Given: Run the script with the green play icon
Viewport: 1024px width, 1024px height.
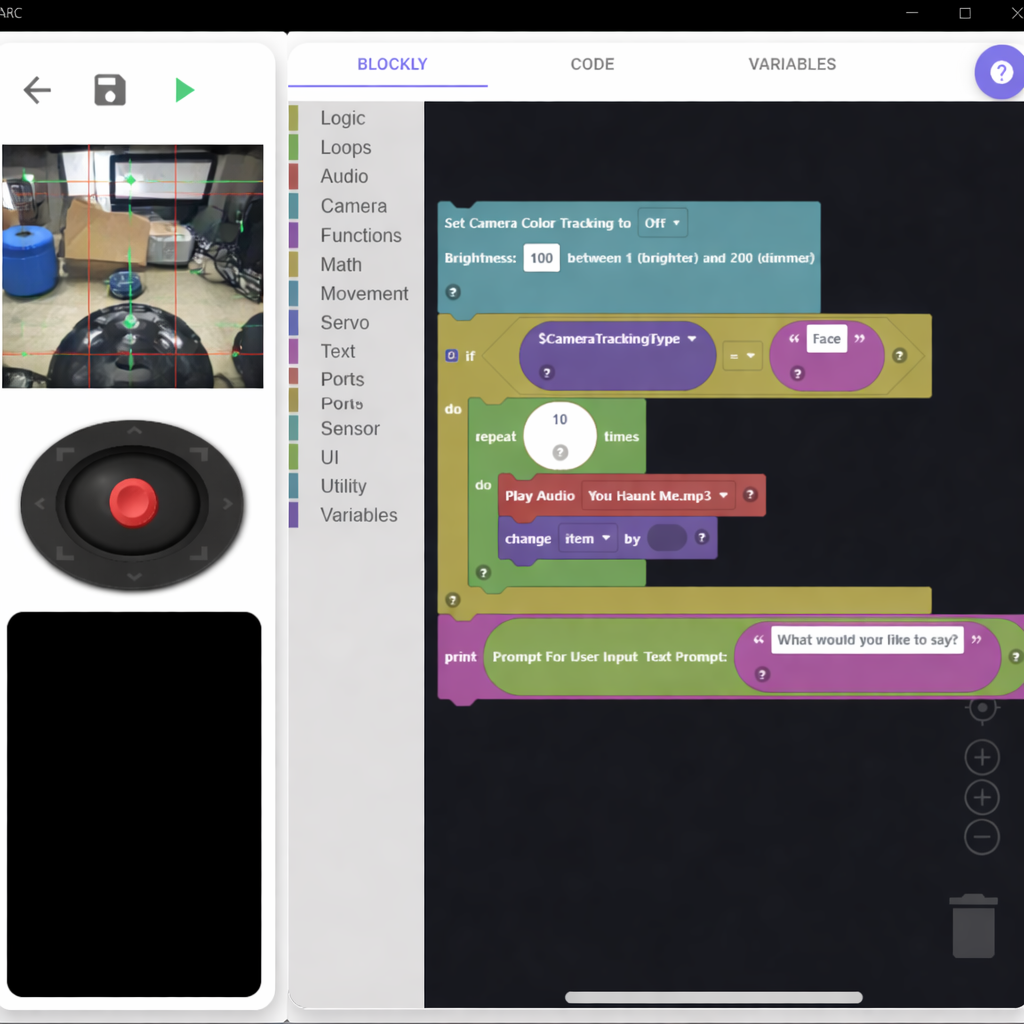Looking at the screenshot, I should [185, 90].
